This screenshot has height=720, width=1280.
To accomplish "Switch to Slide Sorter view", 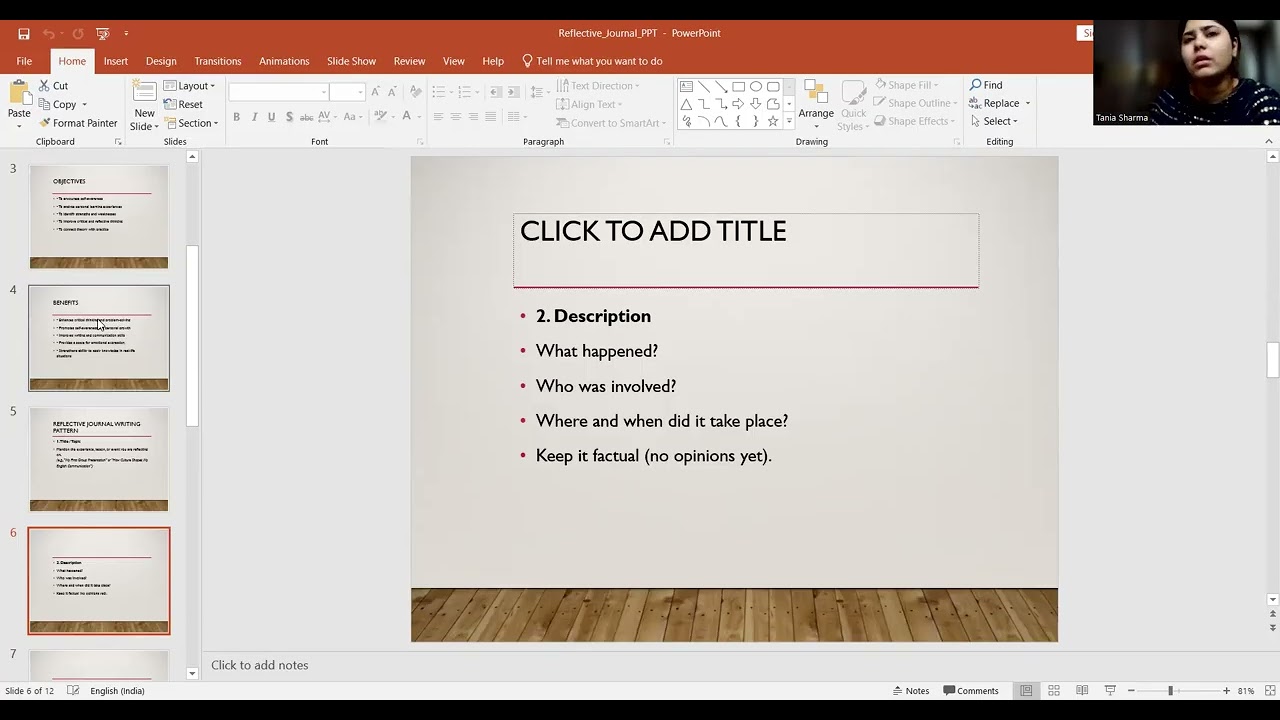I will tap(1054, 691).
